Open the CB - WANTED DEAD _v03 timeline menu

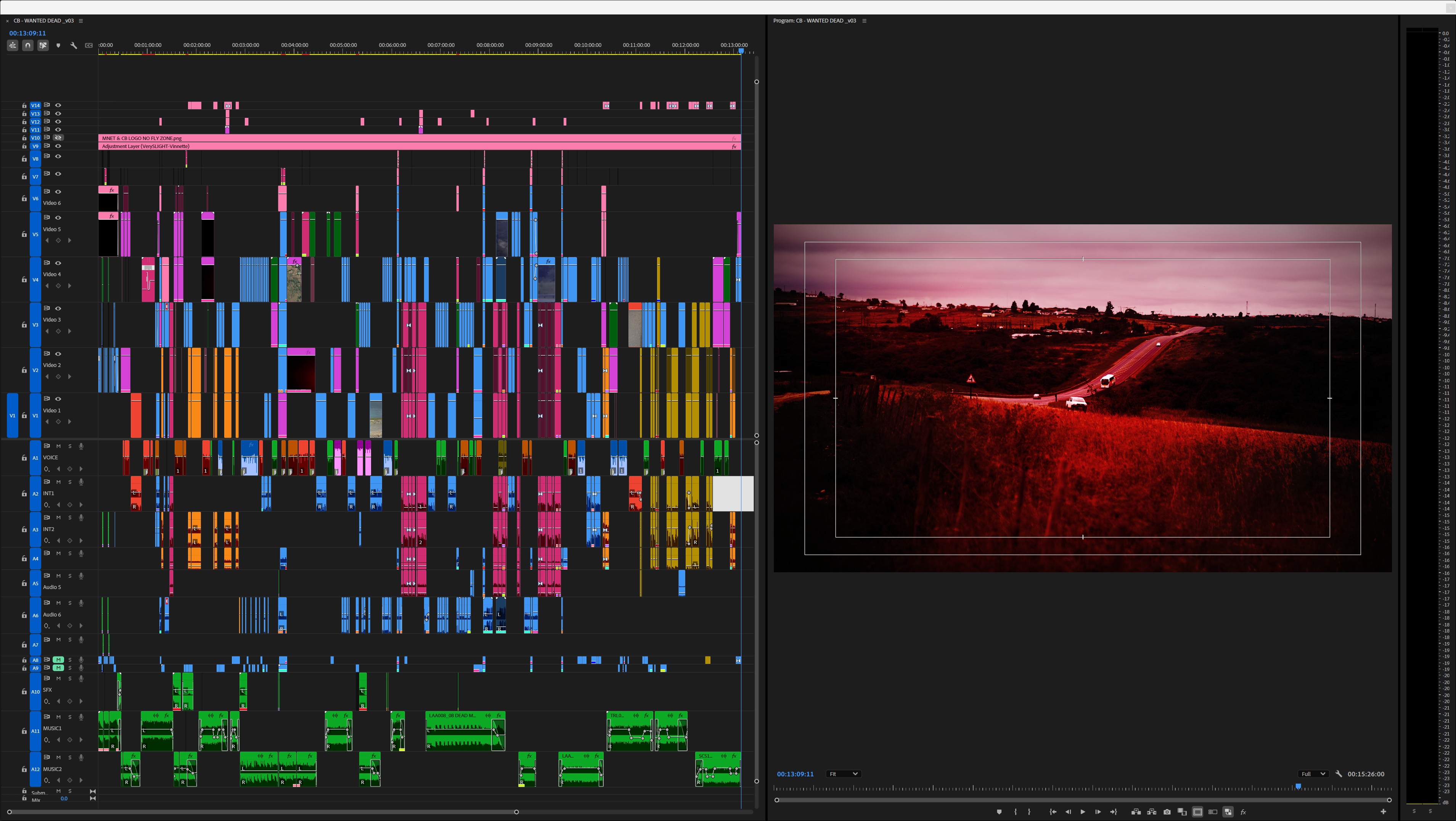pos(81,21)
